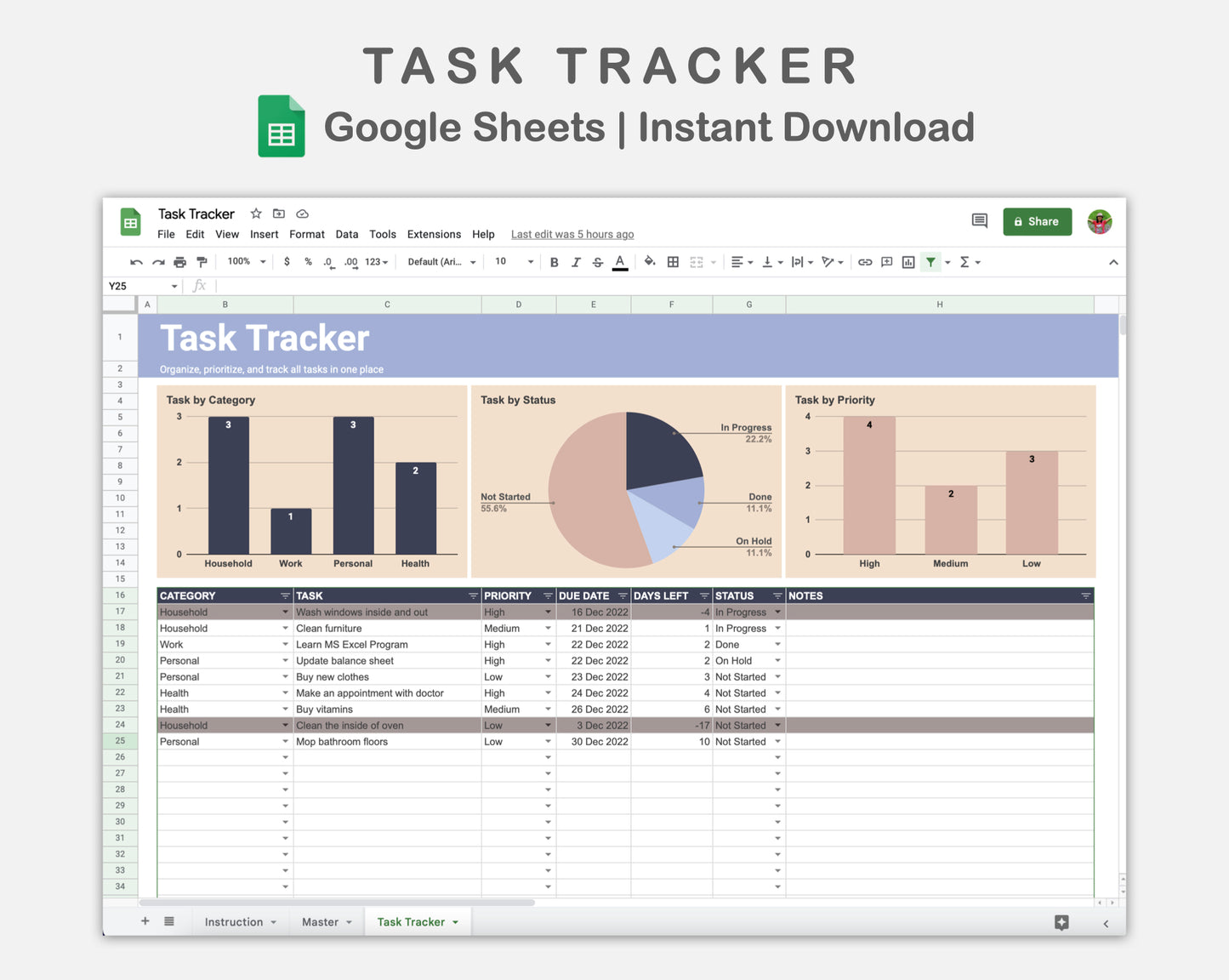
Task: Toggle strikethrough formatting
Action: click(598, 262)
